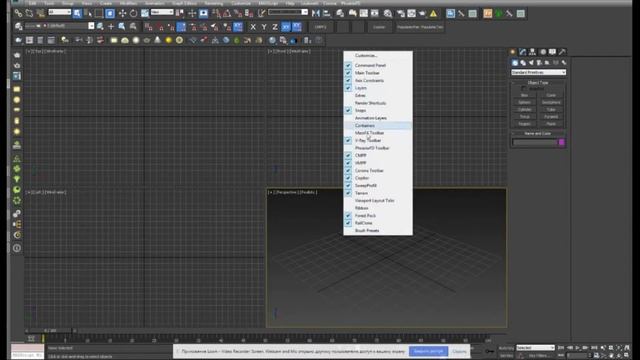Open the Motion tab in Command Panel
This screenshot has height=360, width=640.
(543, 52)
